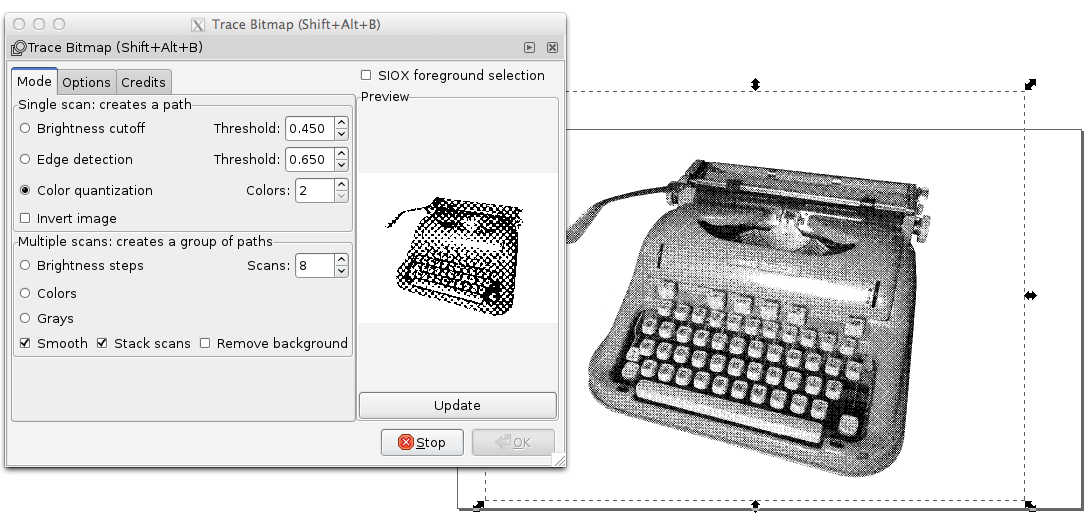Image resolution: width=1089 pixels, height=527 pixels.
Task: Click the Update preview button
Action: [458, 405]
